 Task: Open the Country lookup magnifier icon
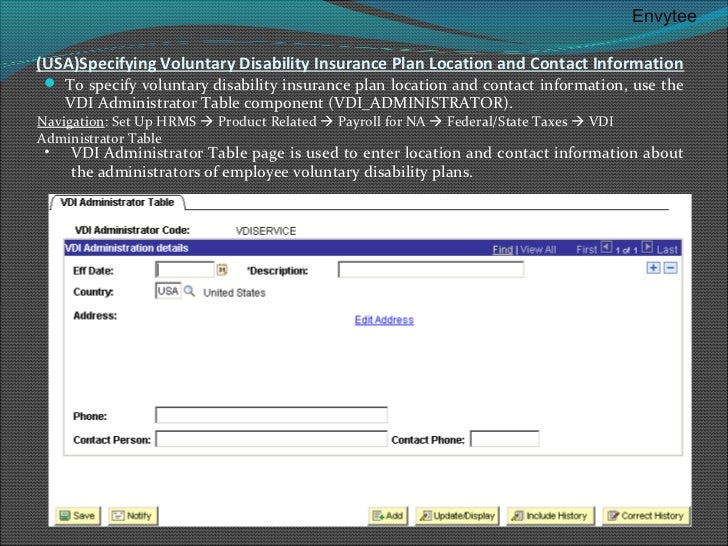[x=189, y=292]
